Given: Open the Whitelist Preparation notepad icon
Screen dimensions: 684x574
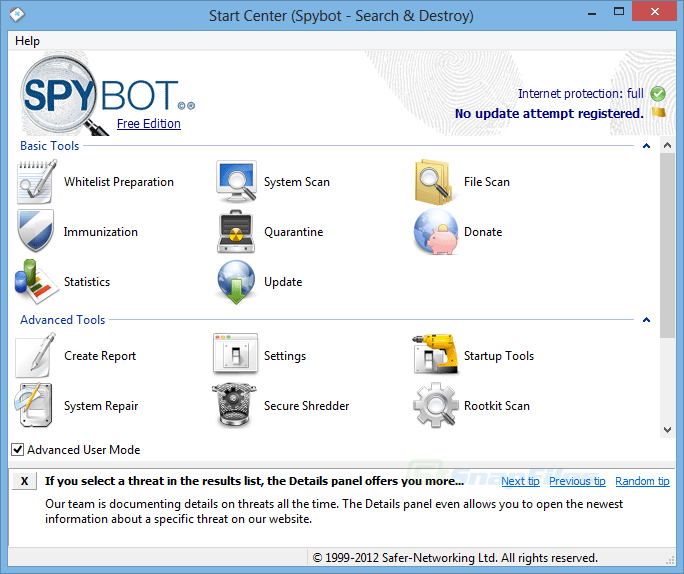Looking at the screenshot, I should point(37,181).
